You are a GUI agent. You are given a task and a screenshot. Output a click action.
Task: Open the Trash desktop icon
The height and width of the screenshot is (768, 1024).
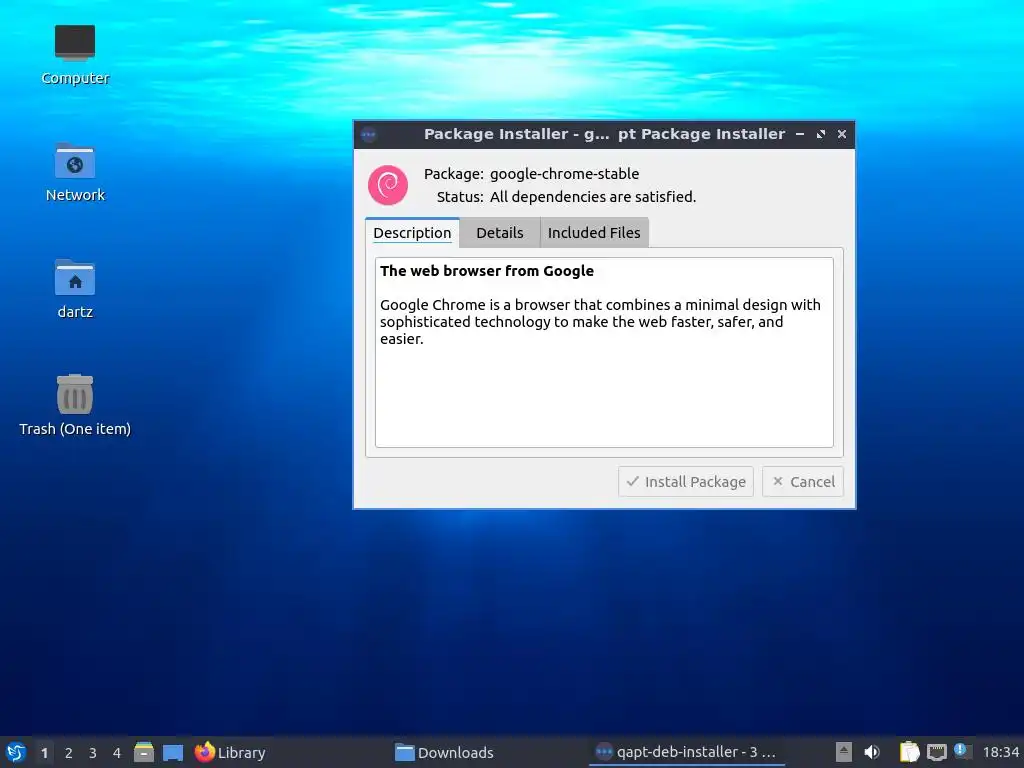click(x=74, y=406)
